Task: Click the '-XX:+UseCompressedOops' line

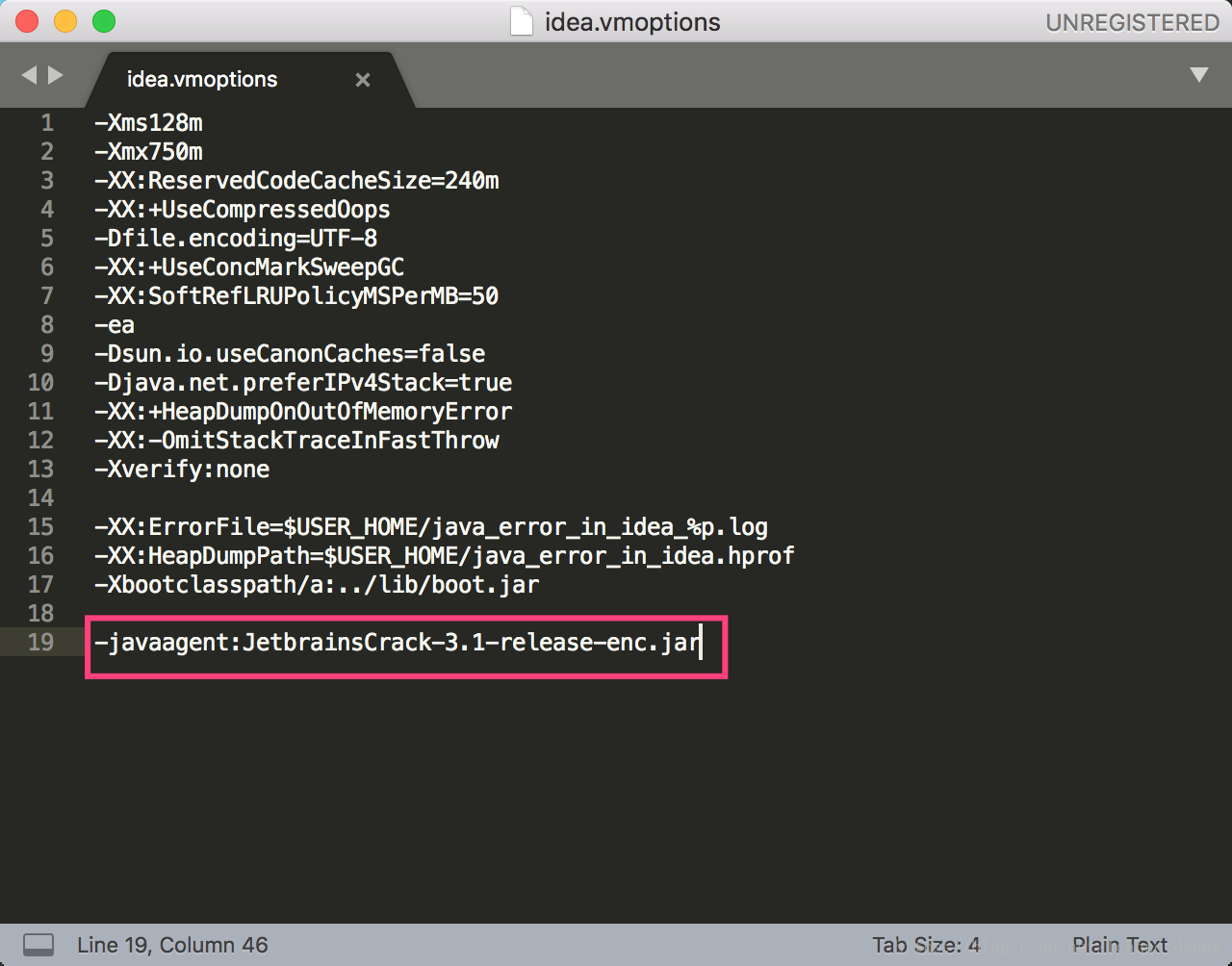Action: coord(243,210)
